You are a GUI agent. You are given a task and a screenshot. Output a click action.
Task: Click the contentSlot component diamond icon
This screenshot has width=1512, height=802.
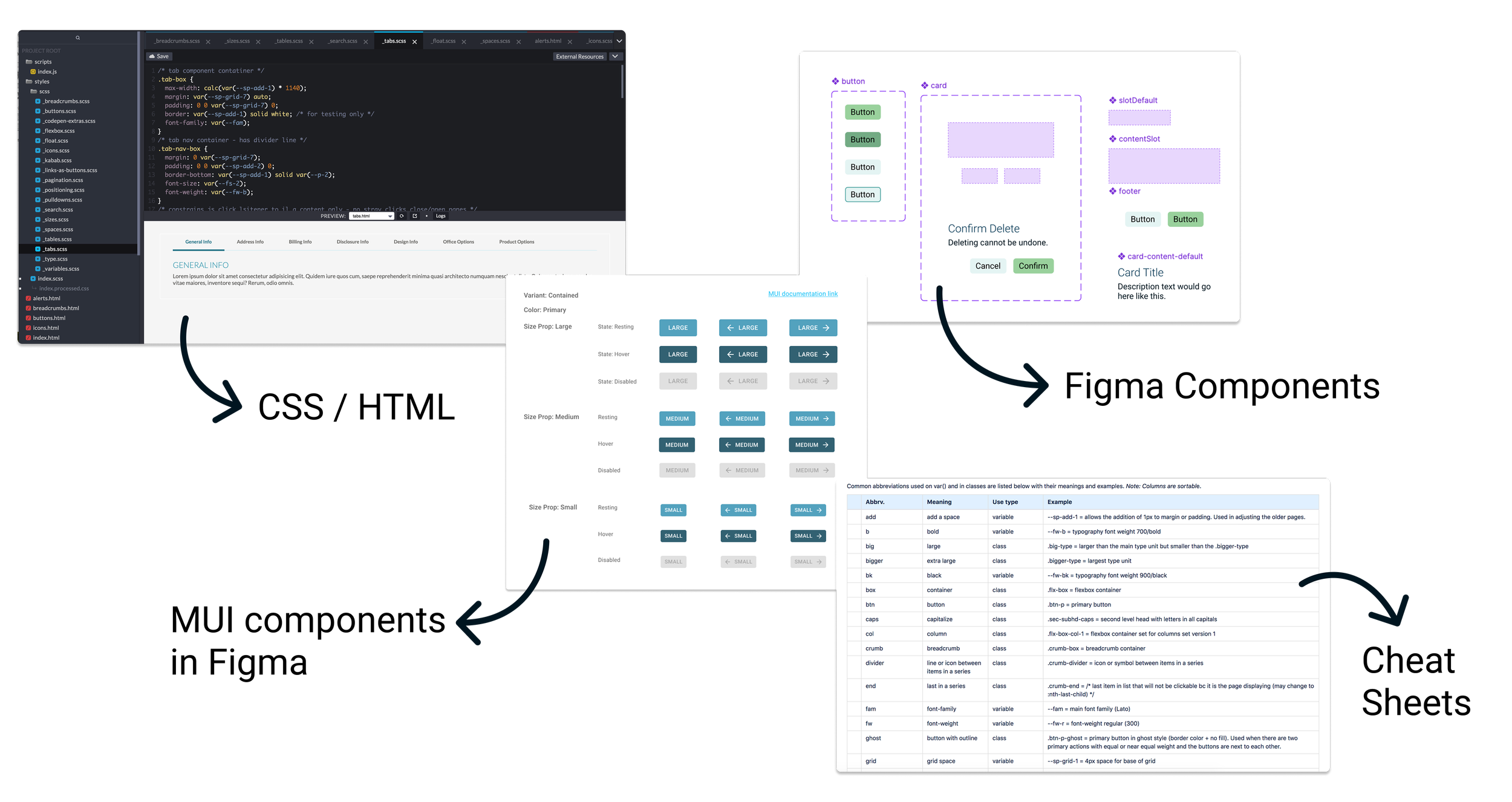pyautogui.click(x=1112, y=139)
